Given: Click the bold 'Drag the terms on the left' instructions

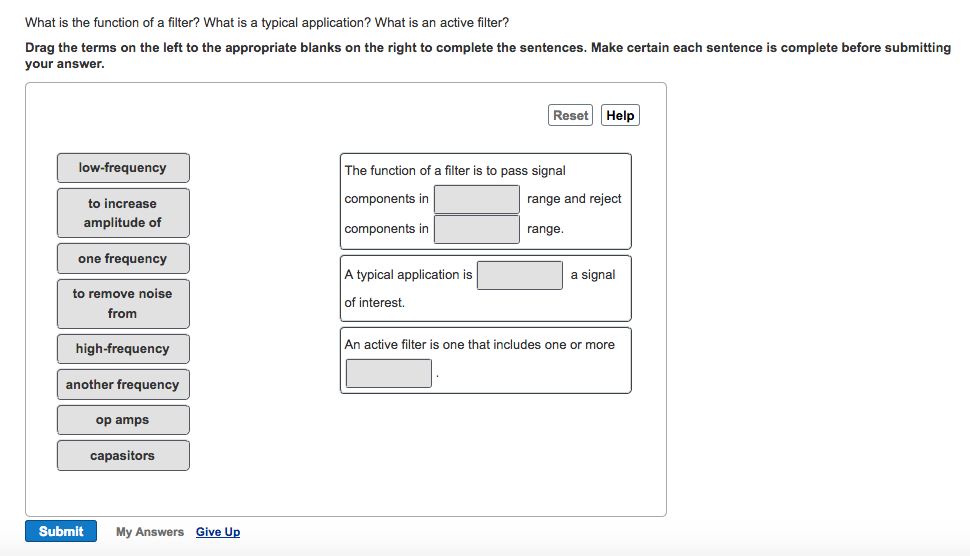Looking at the screenshot, I should [x=487, y=56].
